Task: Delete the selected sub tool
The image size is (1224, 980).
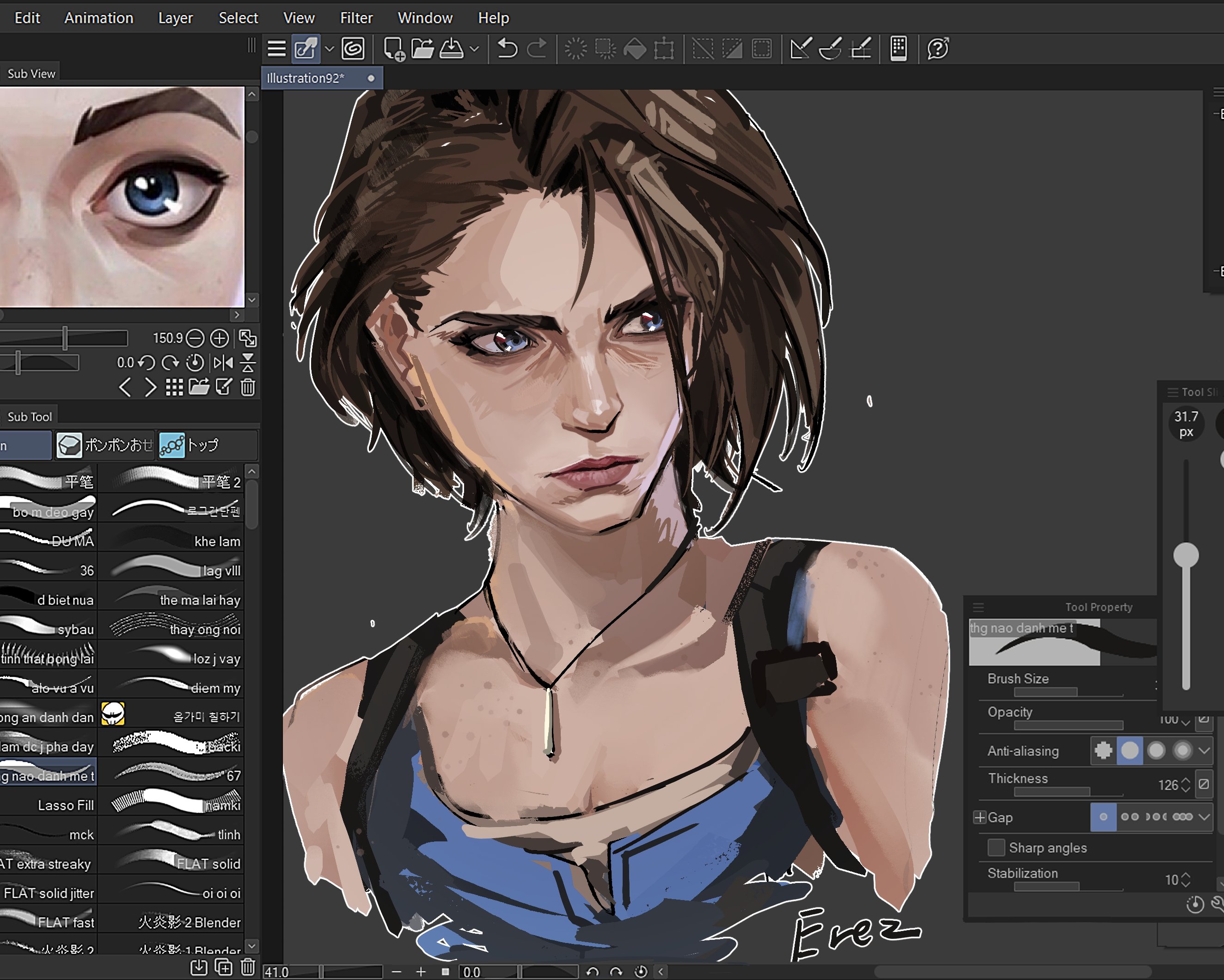Action: tap(247, 968)
